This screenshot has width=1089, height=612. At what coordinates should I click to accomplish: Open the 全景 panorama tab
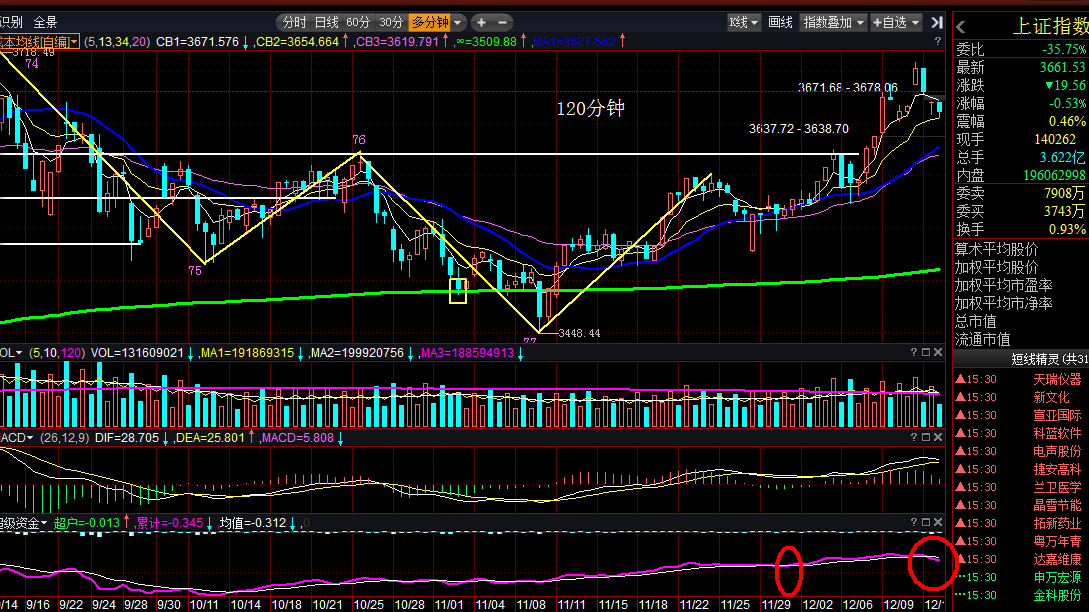45,22
